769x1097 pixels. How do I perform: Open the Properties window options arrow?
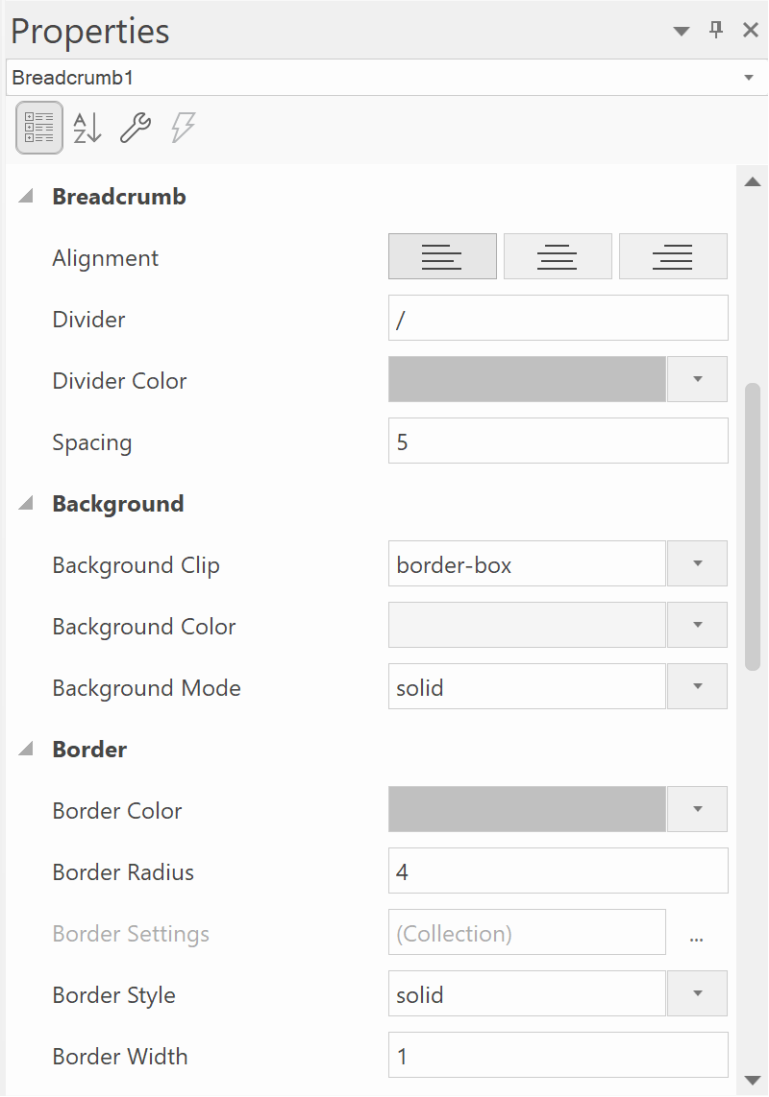tap(681, 31)
